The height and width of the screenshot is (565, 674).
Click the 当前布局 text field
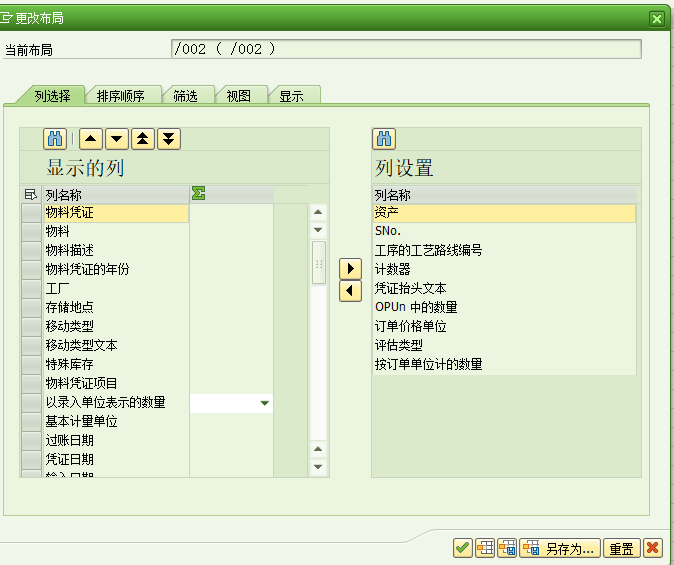pyautogui.click(x=406, y=49)
